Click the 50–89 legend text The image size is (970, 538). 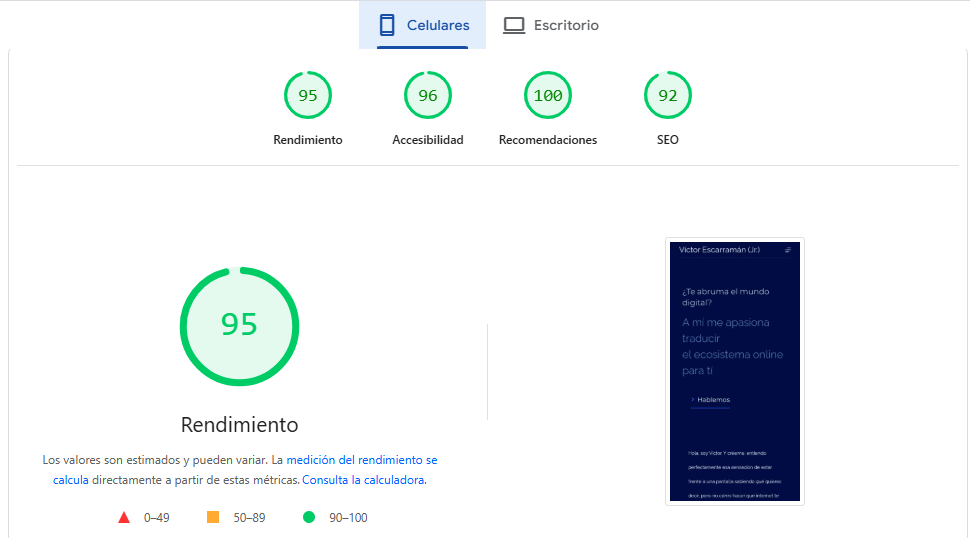tap(249, 518)
